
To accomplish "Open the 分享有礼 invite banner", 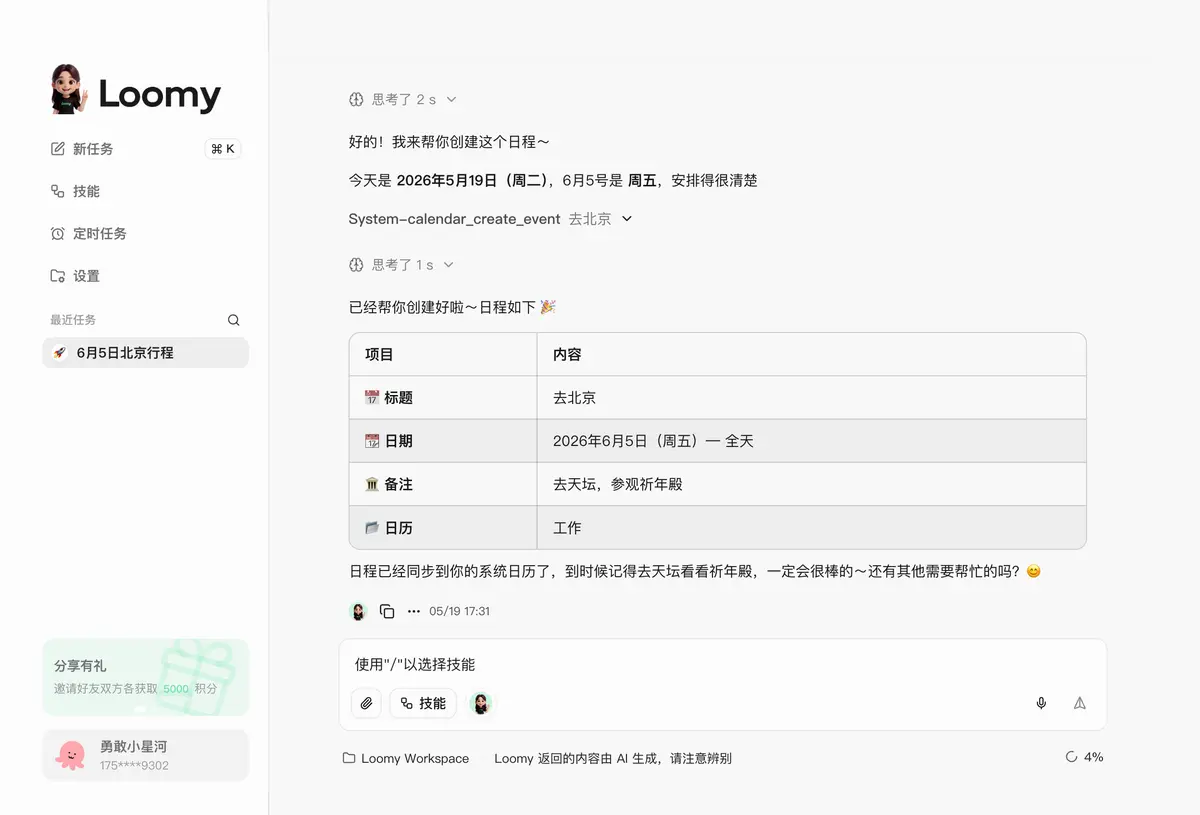I will pyautogui.click(x=145, y=677).
